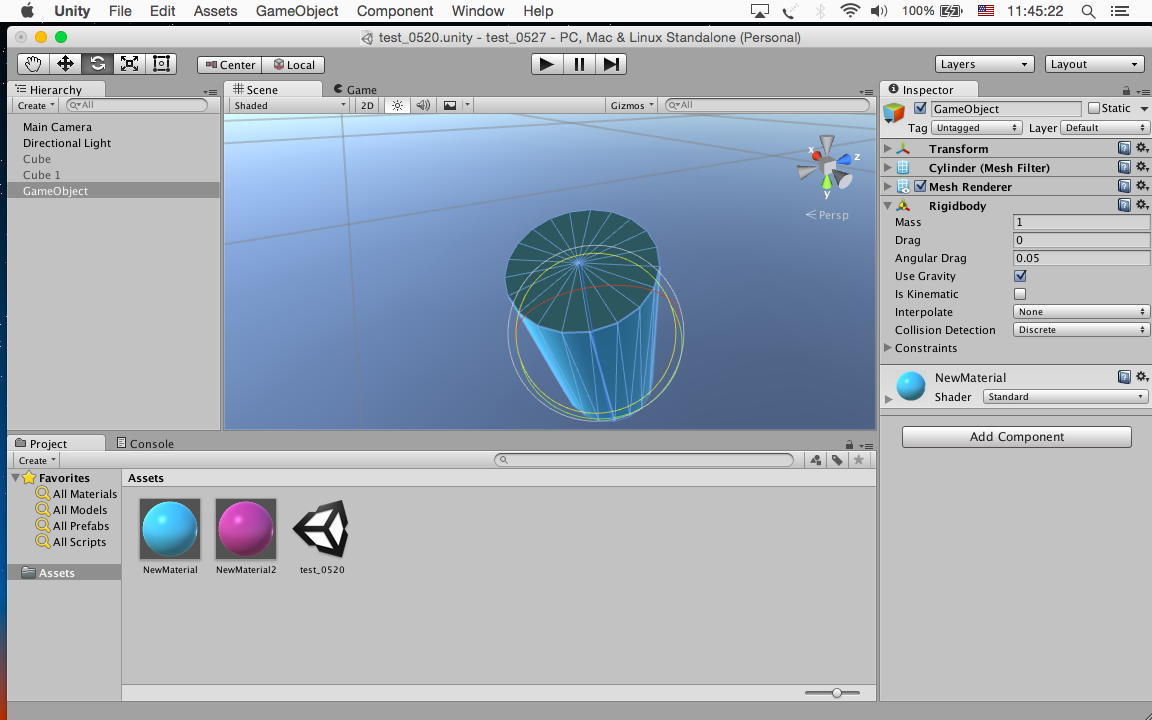Screen dimensions: 1152x720
Task: Click the Pause button
Action: [x=579, y=64]
